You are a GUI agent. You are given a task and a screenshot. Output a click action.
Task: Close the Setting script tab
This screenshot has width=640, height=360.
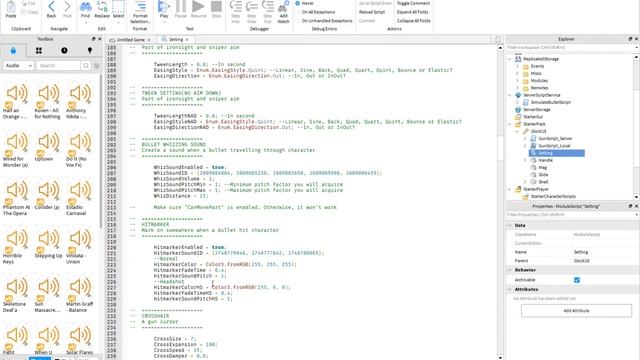[x=187, y=40]
